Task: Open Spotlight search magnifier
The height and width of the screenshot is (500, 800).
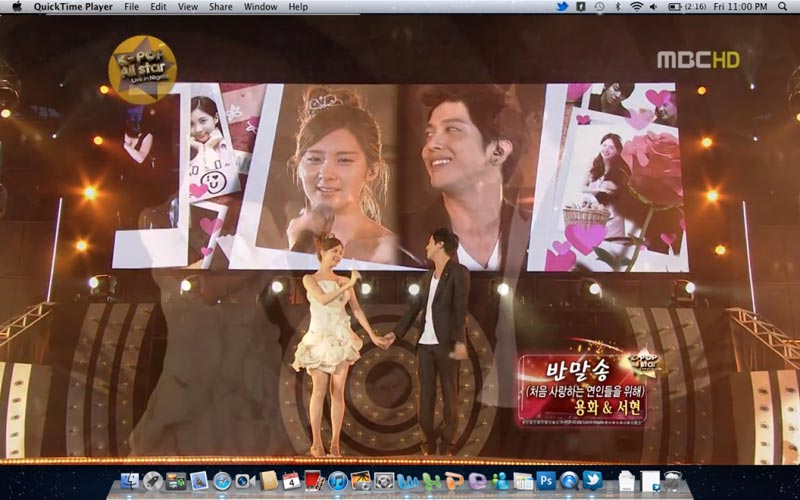Action: pos(783,7)
